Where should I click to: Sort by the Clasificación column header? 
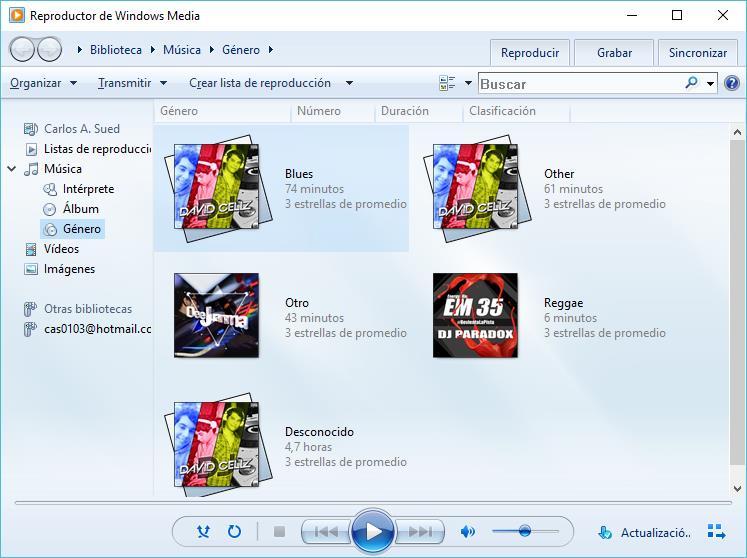click(x=516, y=111)
